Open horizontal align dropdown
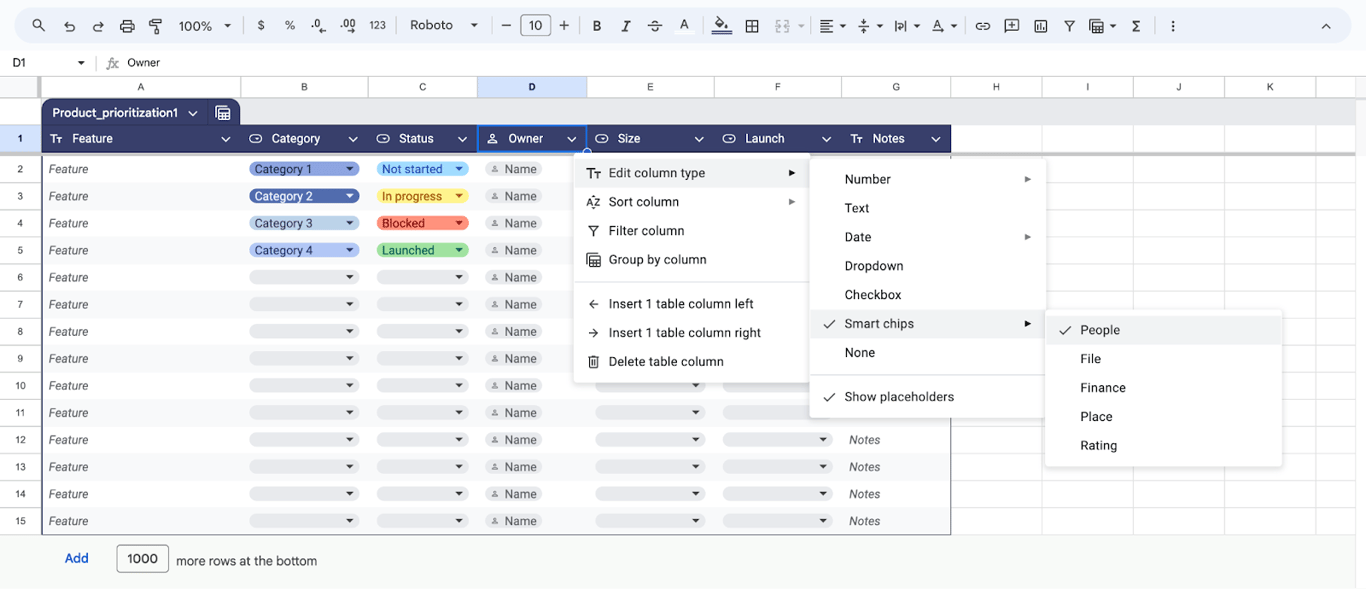This screenshot has width=1366, height=589. 832,26
